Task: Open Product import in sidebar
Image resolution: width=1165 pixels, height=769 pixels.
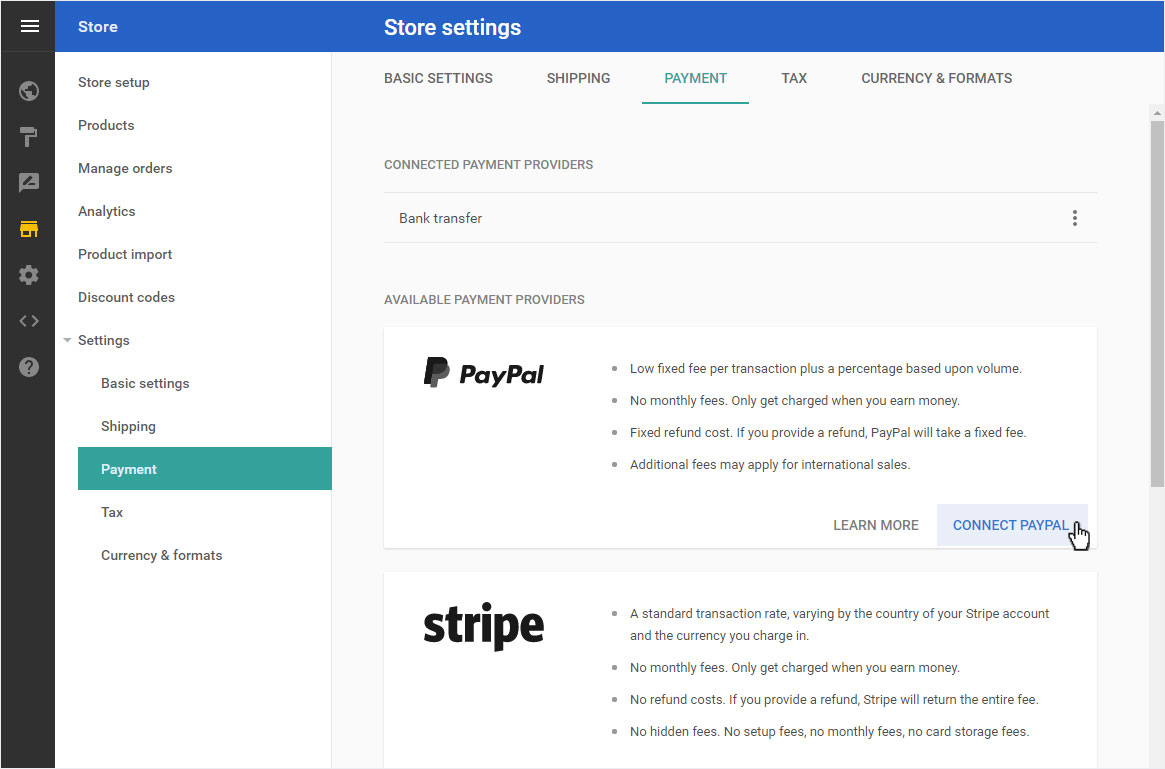Action: point(125,254)
